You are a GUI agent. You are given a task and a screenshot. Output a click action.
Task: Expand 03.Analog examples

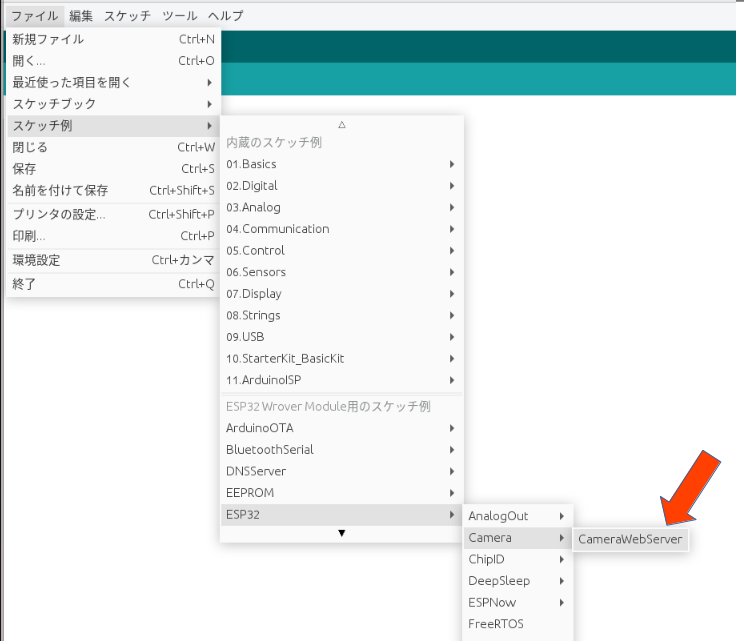tap(342, 207)
